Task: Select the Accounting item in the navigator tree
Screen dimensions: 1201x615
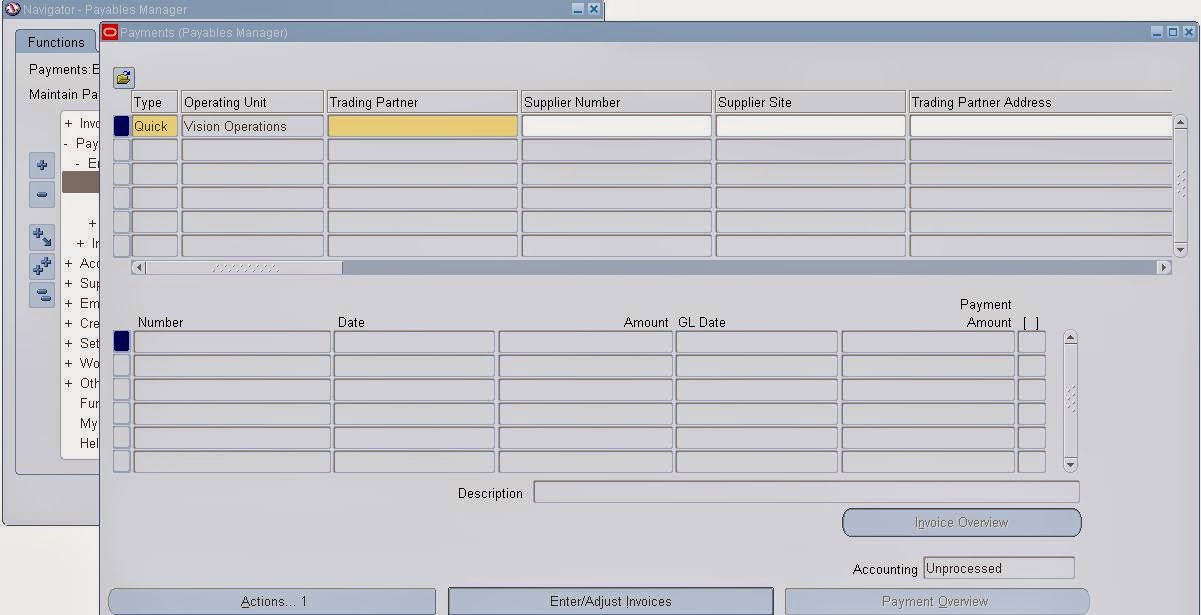Action: tap(88, 263)
